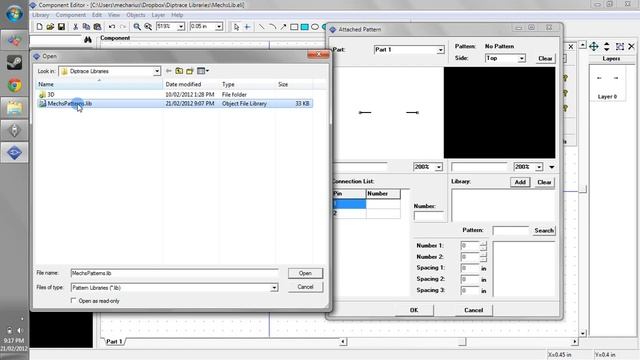Open the View menu button in Open dialog
The width and height of the screenshot is (640, 360).
[x=203, y=71]
